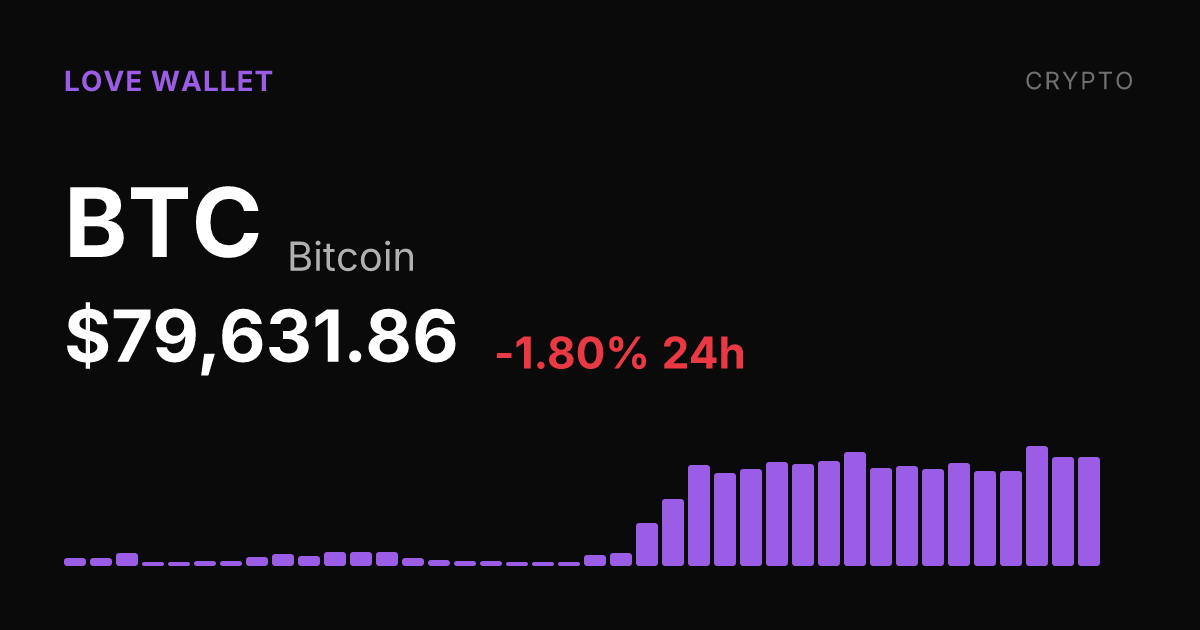The height and width of the screenshot is (630, 1200).
Task: Click the second-tallest bar in the chart
Action: coord(855,509)
